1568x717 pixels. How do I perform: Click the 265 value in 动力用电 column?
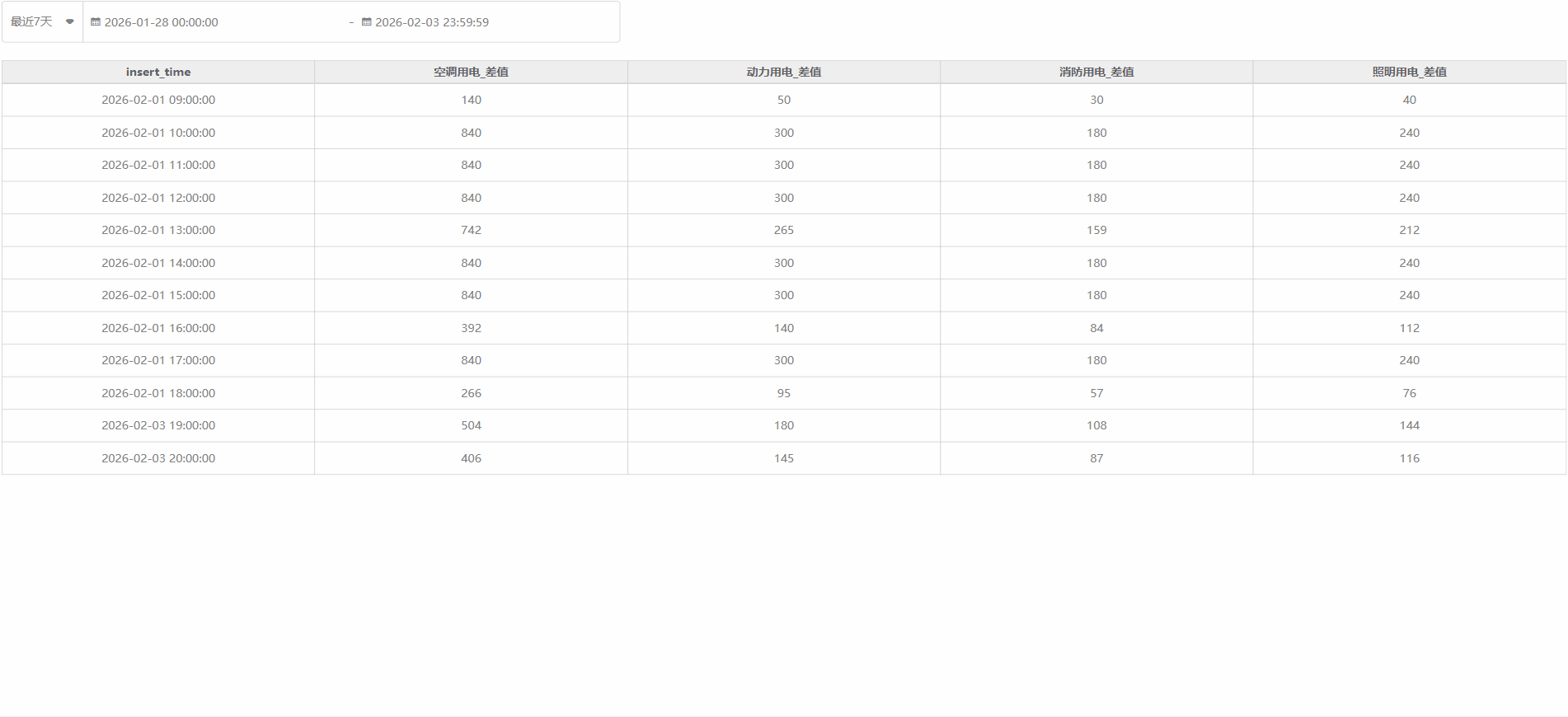(783, 230)
